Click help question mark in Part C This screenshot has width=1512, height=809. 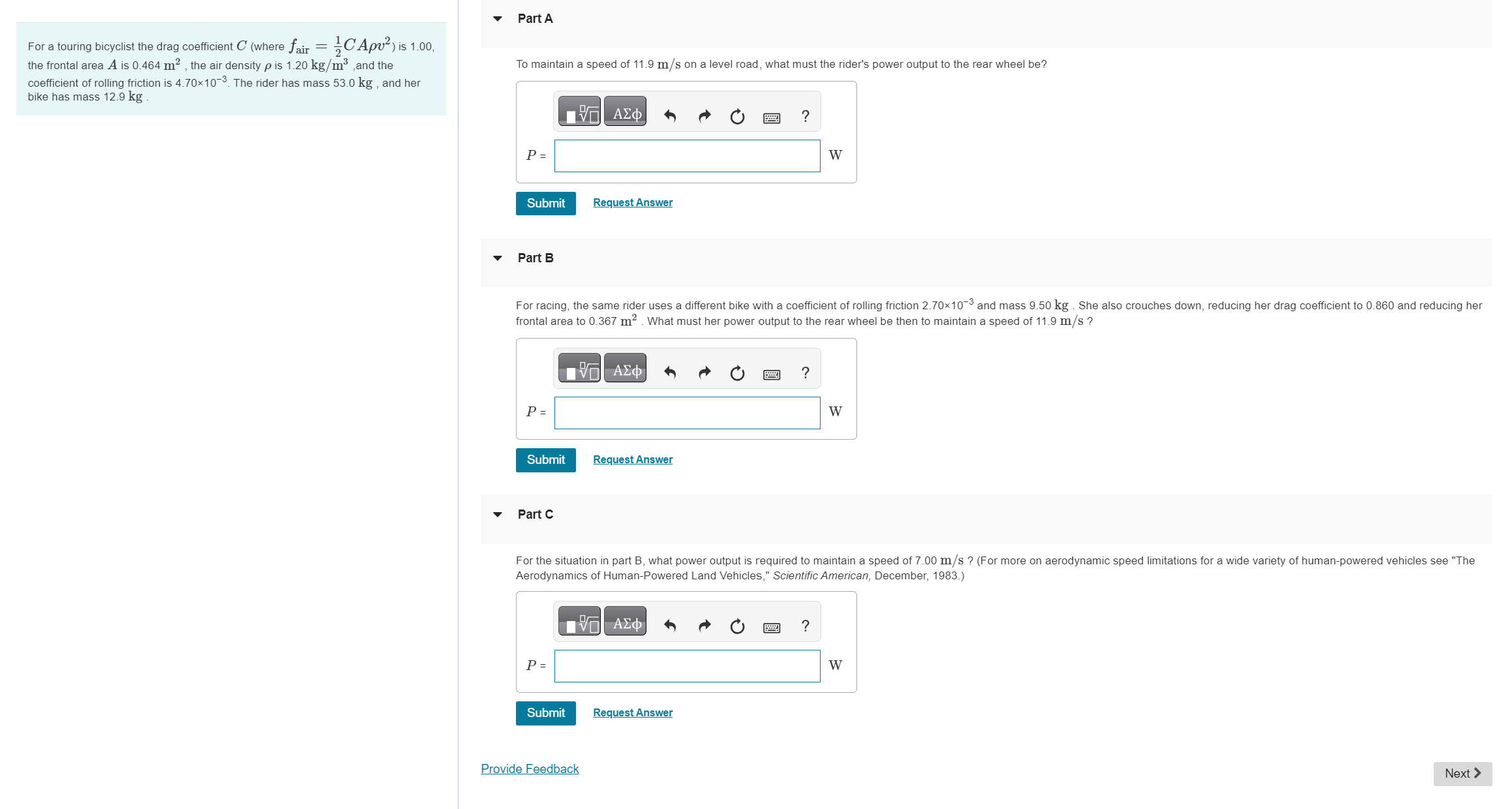pyautogui.click(x=806, y=626)
